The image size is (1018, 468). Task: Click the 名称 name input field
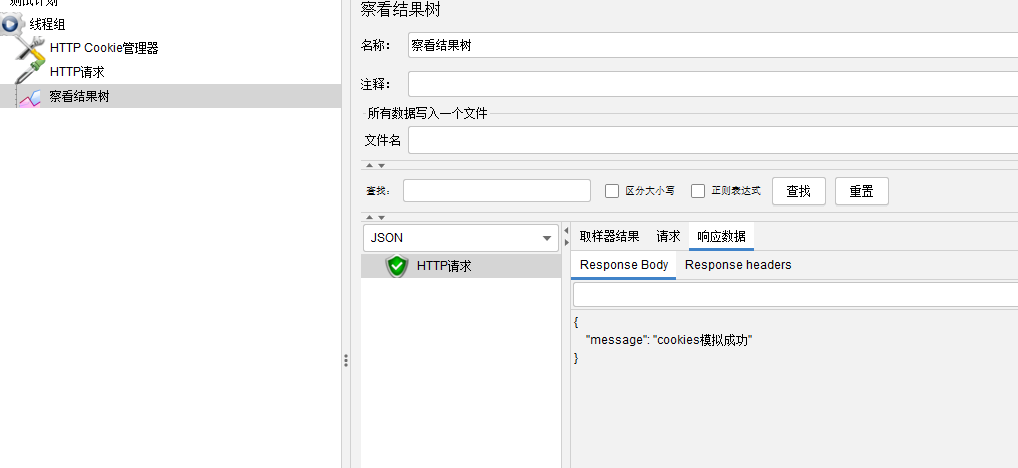click(713, 45)
